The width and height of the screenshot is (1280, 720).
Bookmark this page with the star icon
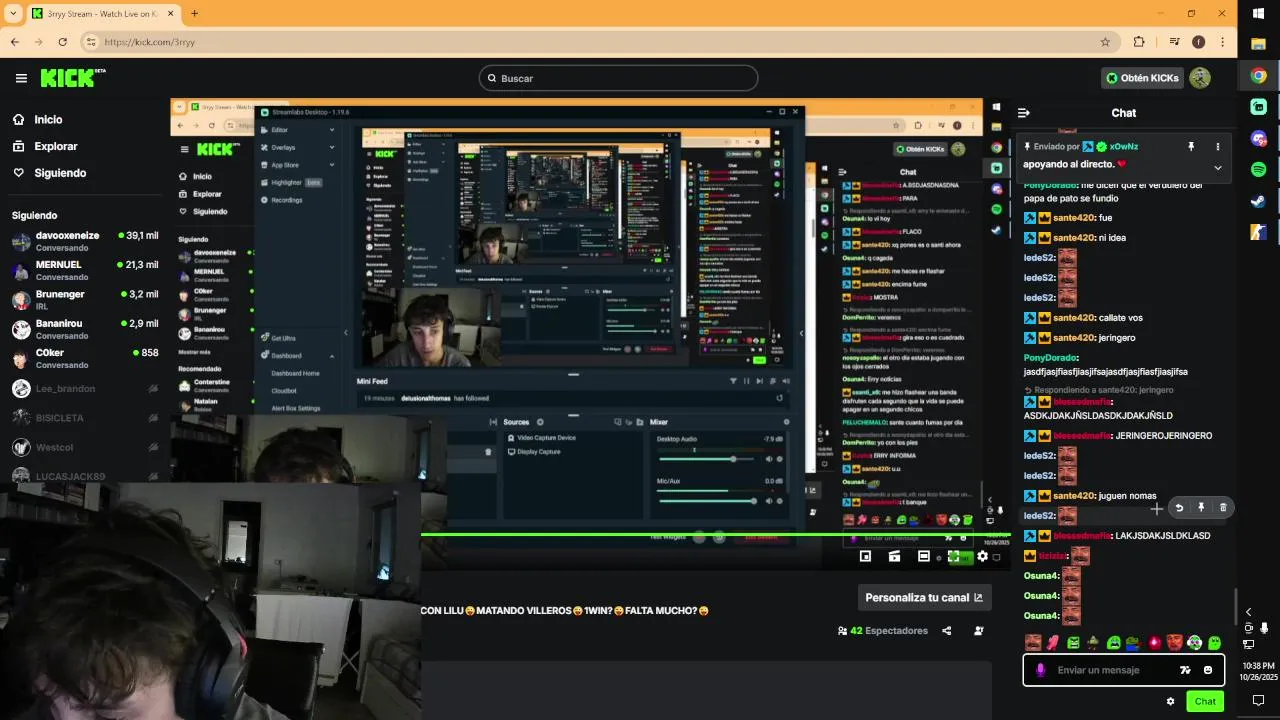(1105, 42)
